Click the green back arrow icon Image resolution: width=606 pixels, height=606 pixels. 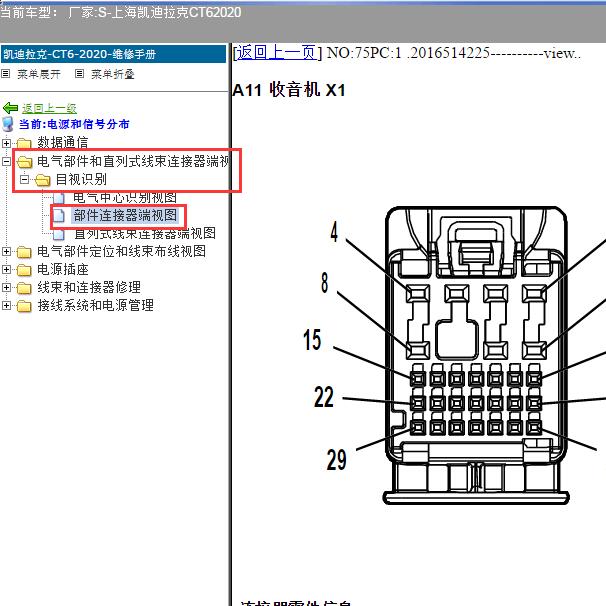click(10, 108)
